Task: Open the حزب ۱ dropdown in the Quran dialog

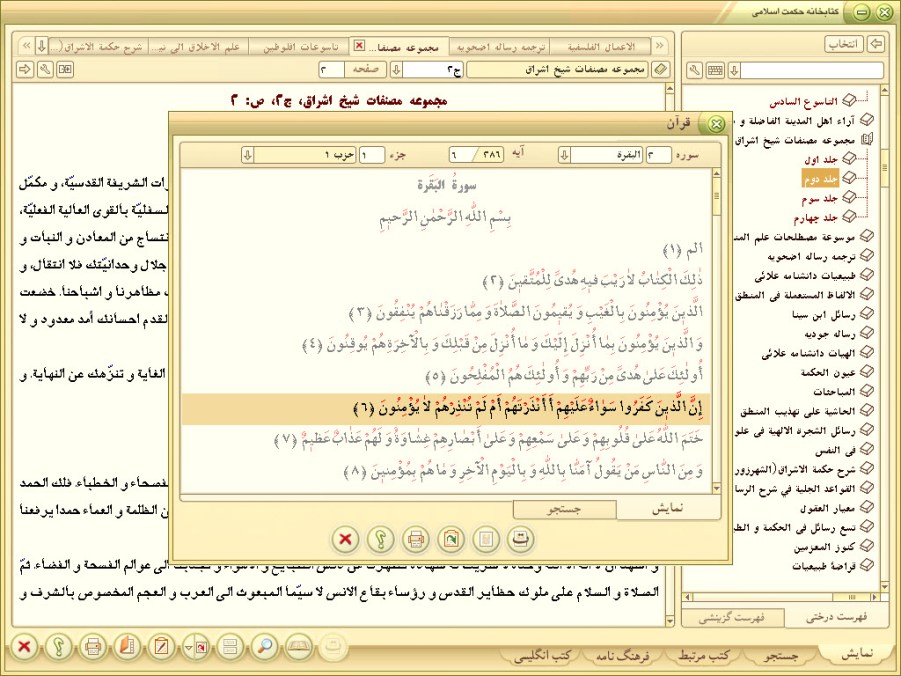Action: (248, 155)
